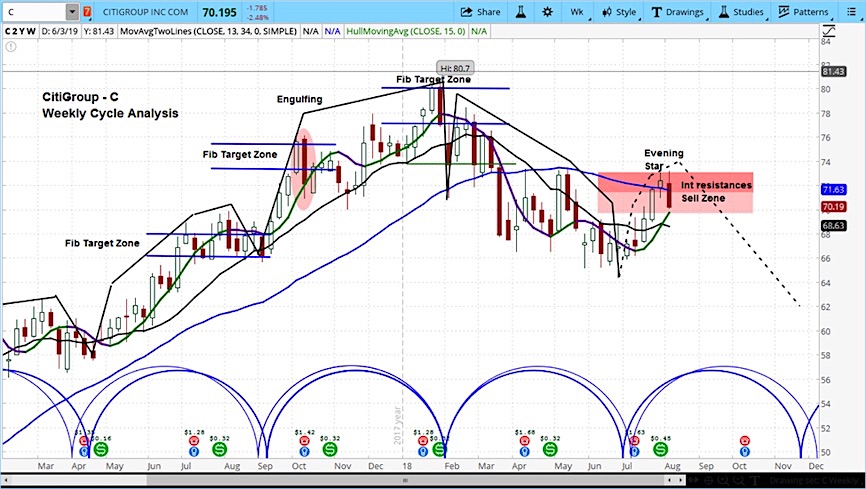
Task: Click the -2.48% percent change value
Action: click(256, 17)
